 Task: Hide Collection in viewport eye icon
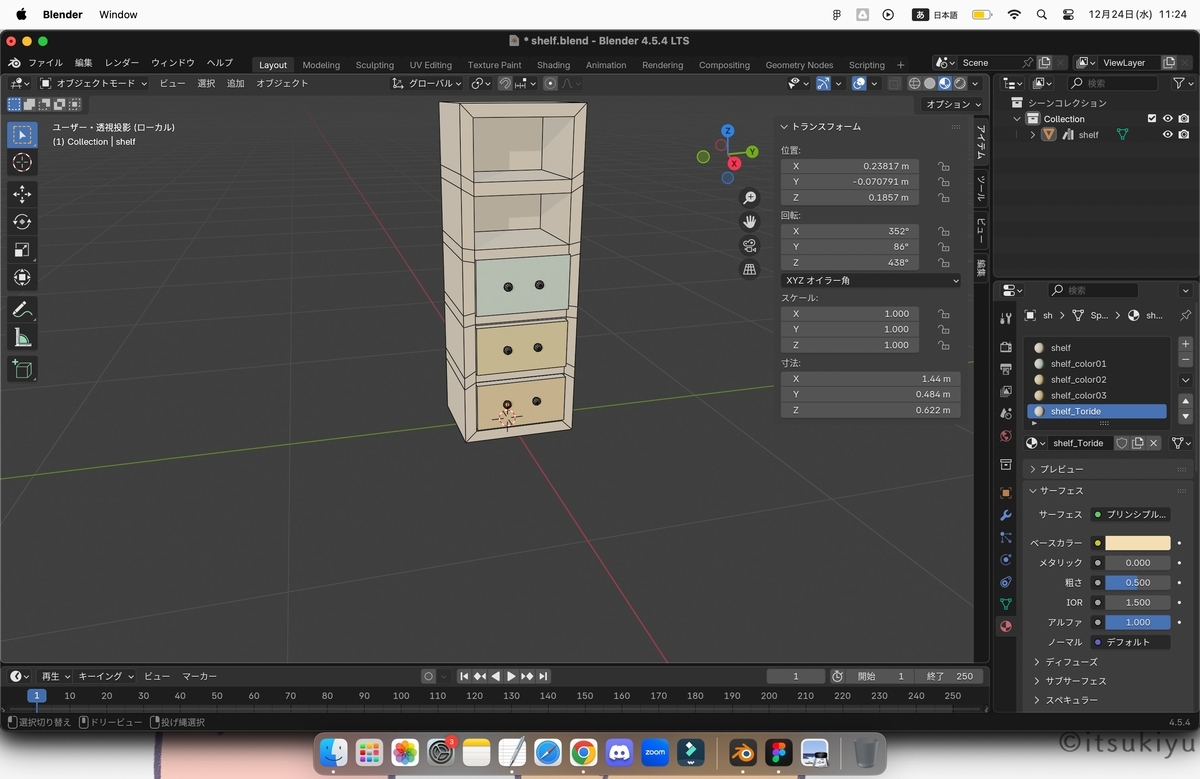click(1167, 119)
